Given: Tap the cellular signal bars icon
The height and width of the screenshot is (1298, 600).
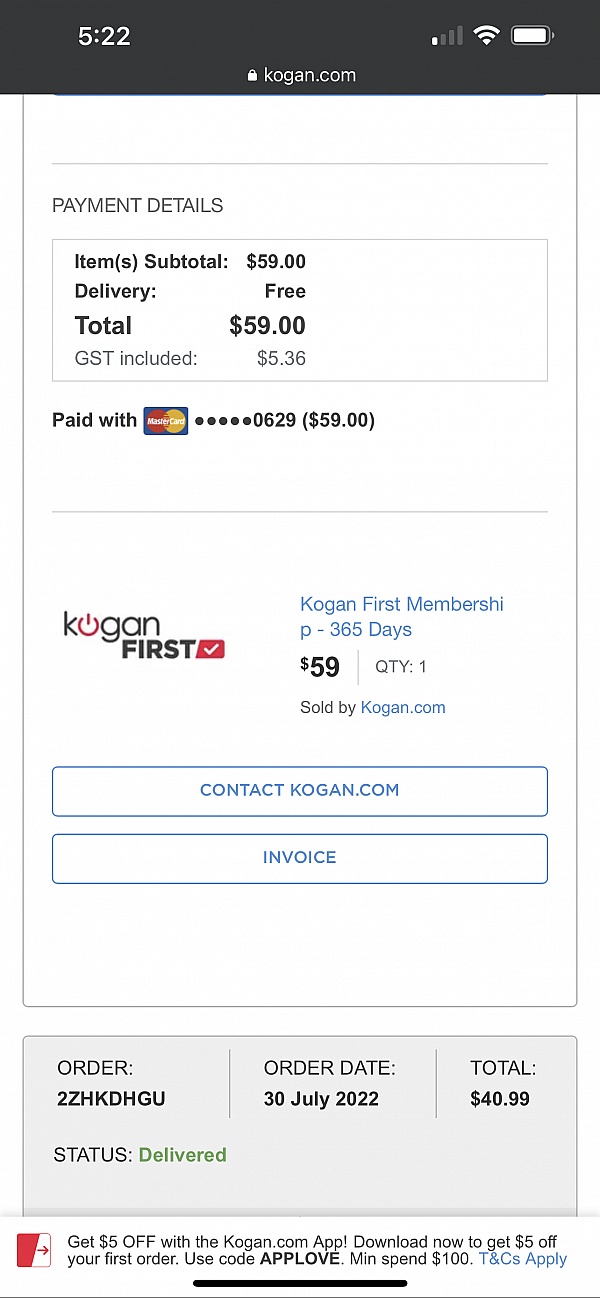Looking at the screenshot, I should 447,38.
